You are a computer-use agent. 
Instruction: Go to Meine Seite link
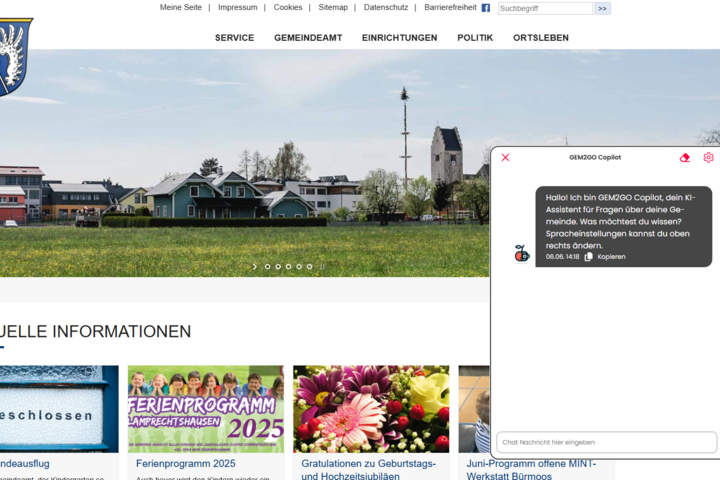click(x=180, y=7)
